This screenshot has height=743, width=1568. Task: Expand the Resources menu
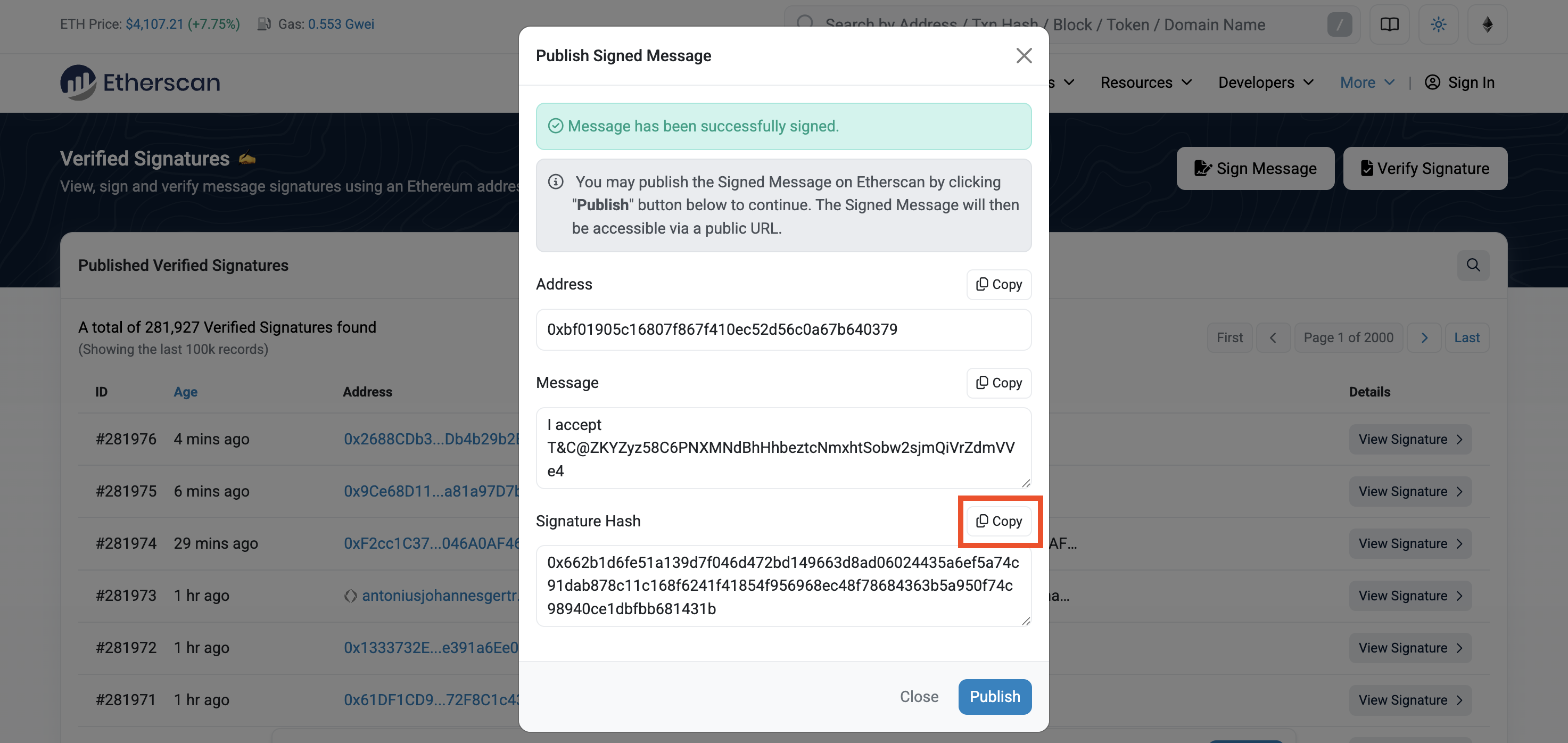[1145, 82]
